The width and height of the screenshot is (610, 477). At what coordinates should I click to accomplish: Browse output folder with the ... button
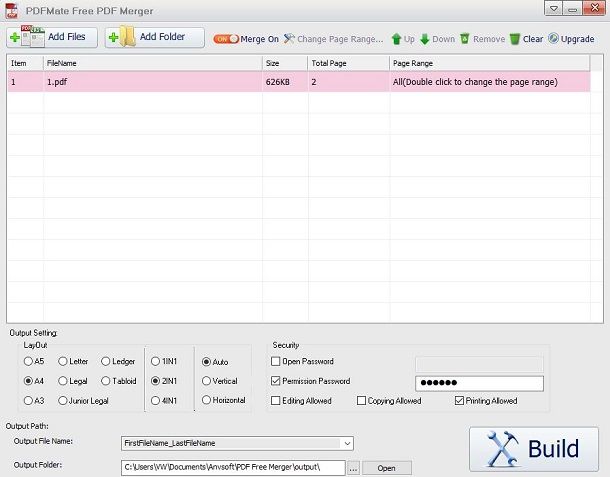353,468
